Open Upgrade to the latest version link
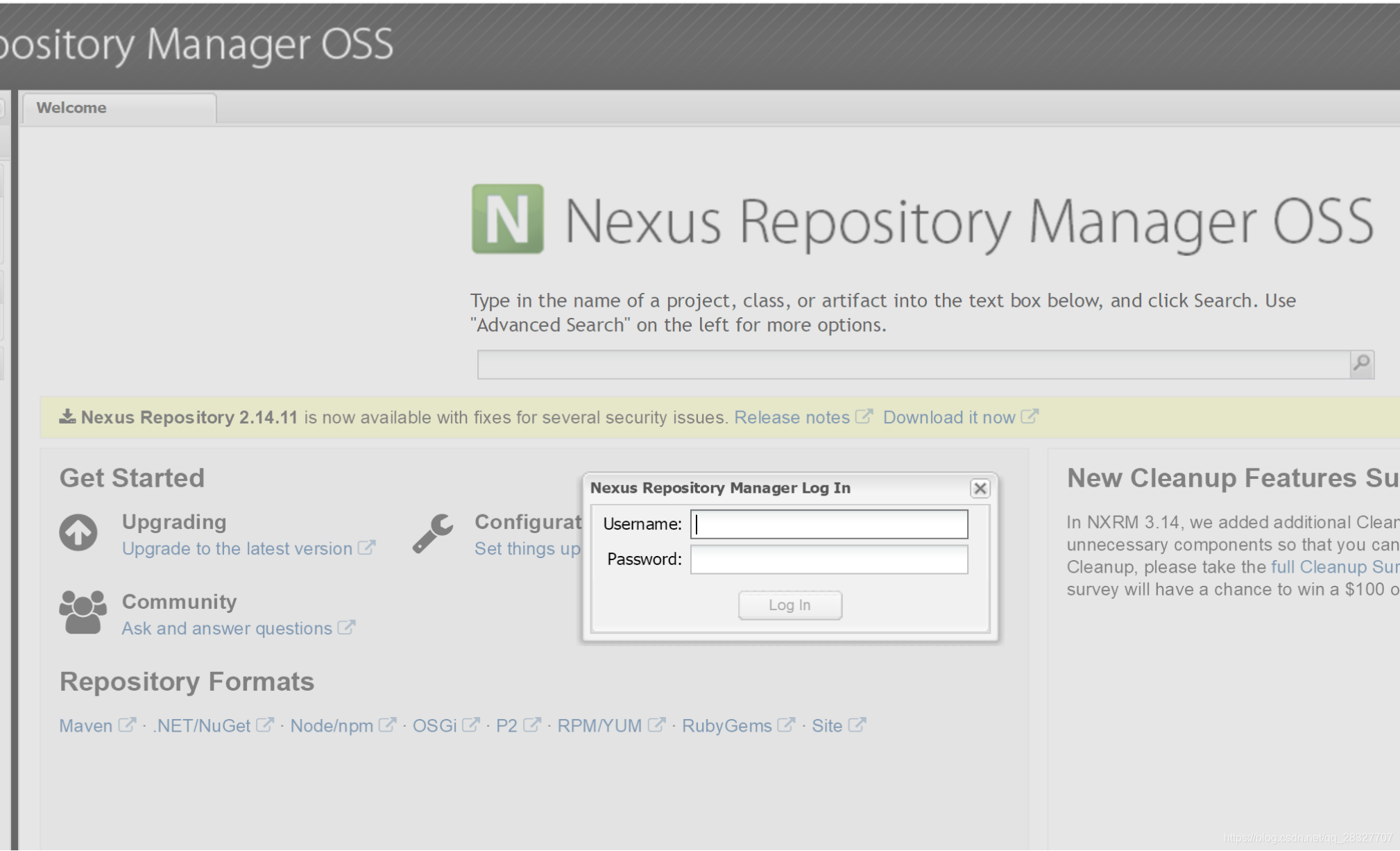Viewport: 1400px width, 851px height. (x=237, y=549)
